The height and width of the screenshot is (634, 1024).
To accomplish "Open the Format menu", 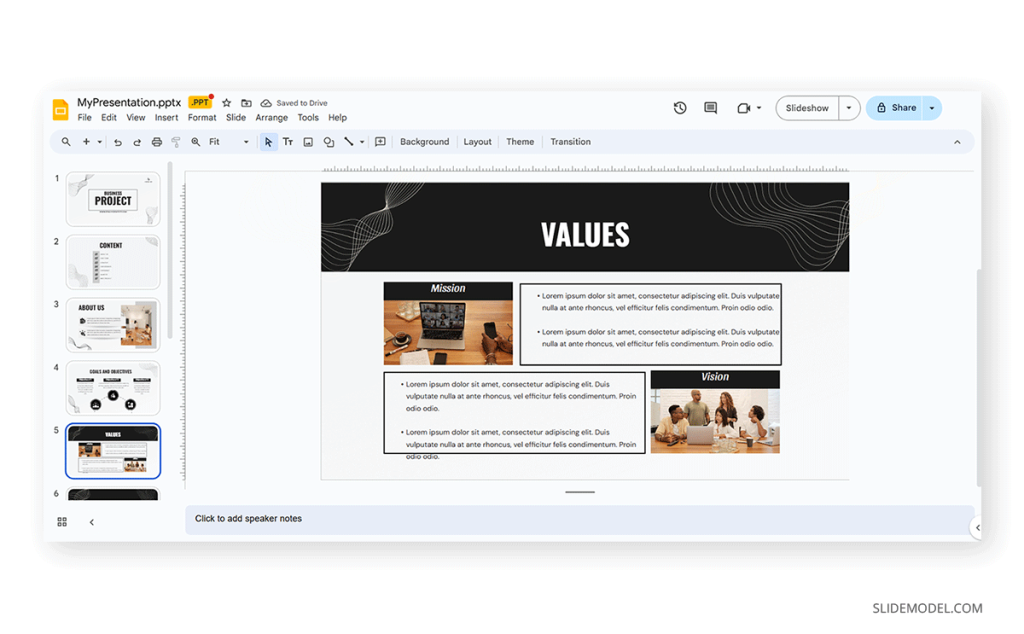I will click(202, 117).
